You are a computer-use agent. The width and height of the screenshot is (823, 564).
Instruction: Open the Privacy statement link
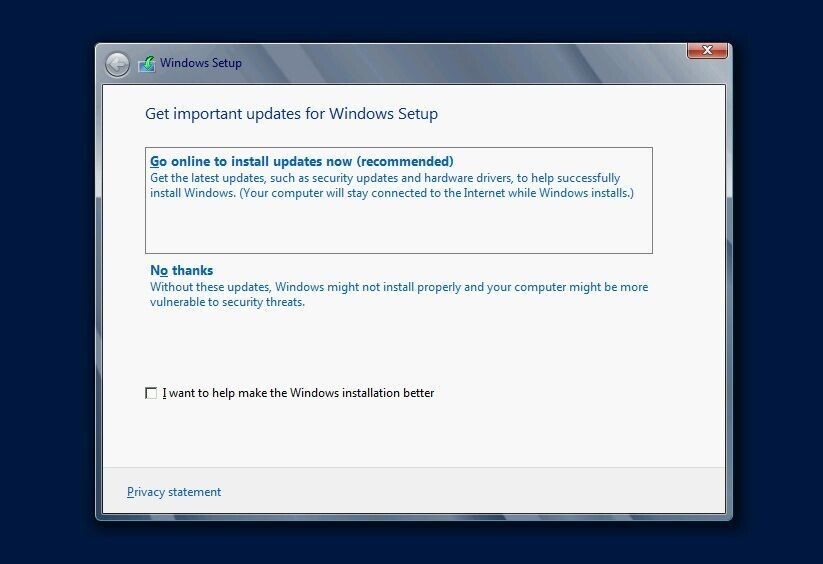[x=174, y=492]
